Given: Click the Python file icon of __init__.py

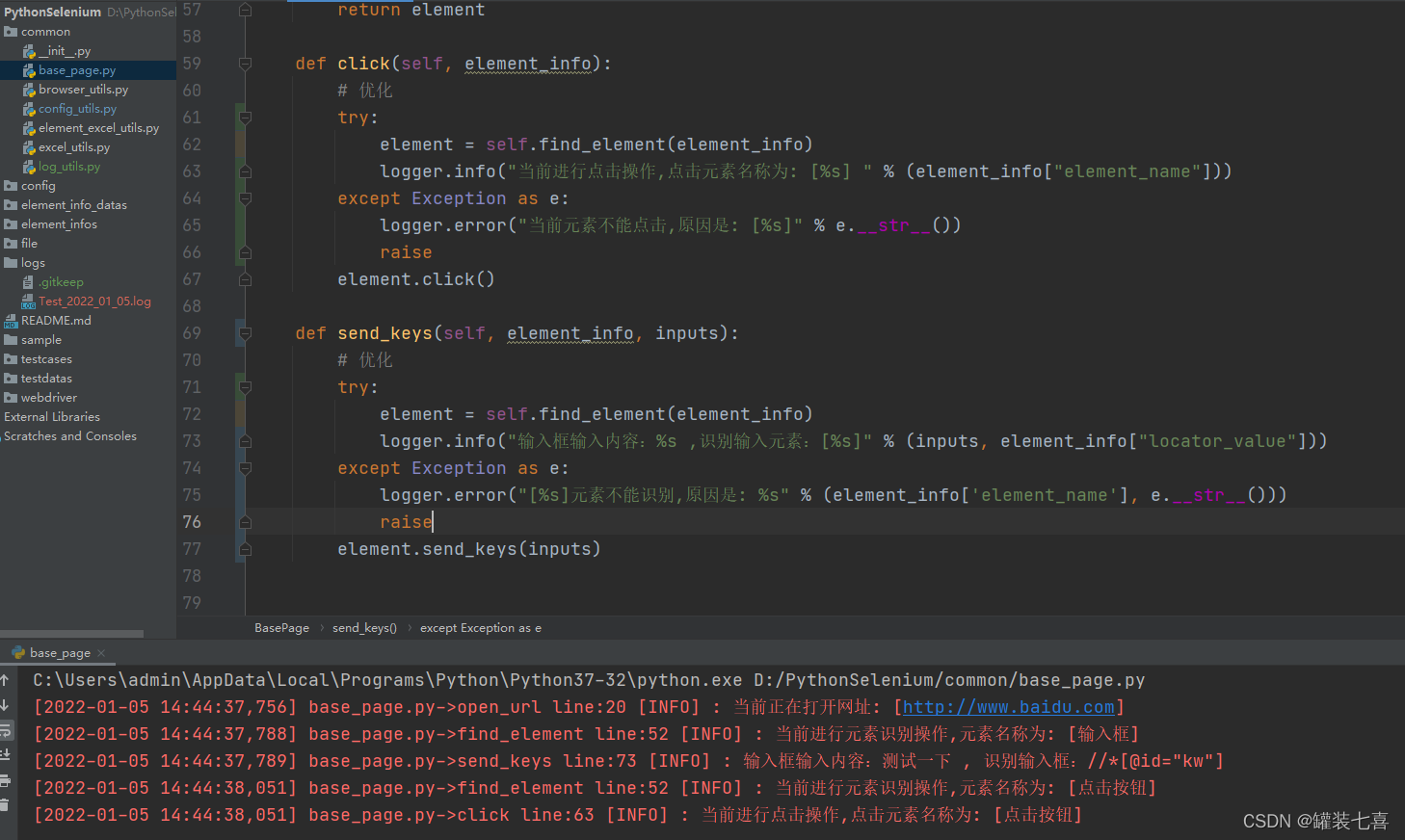Looking at the screenshot, I should (29, 51).
